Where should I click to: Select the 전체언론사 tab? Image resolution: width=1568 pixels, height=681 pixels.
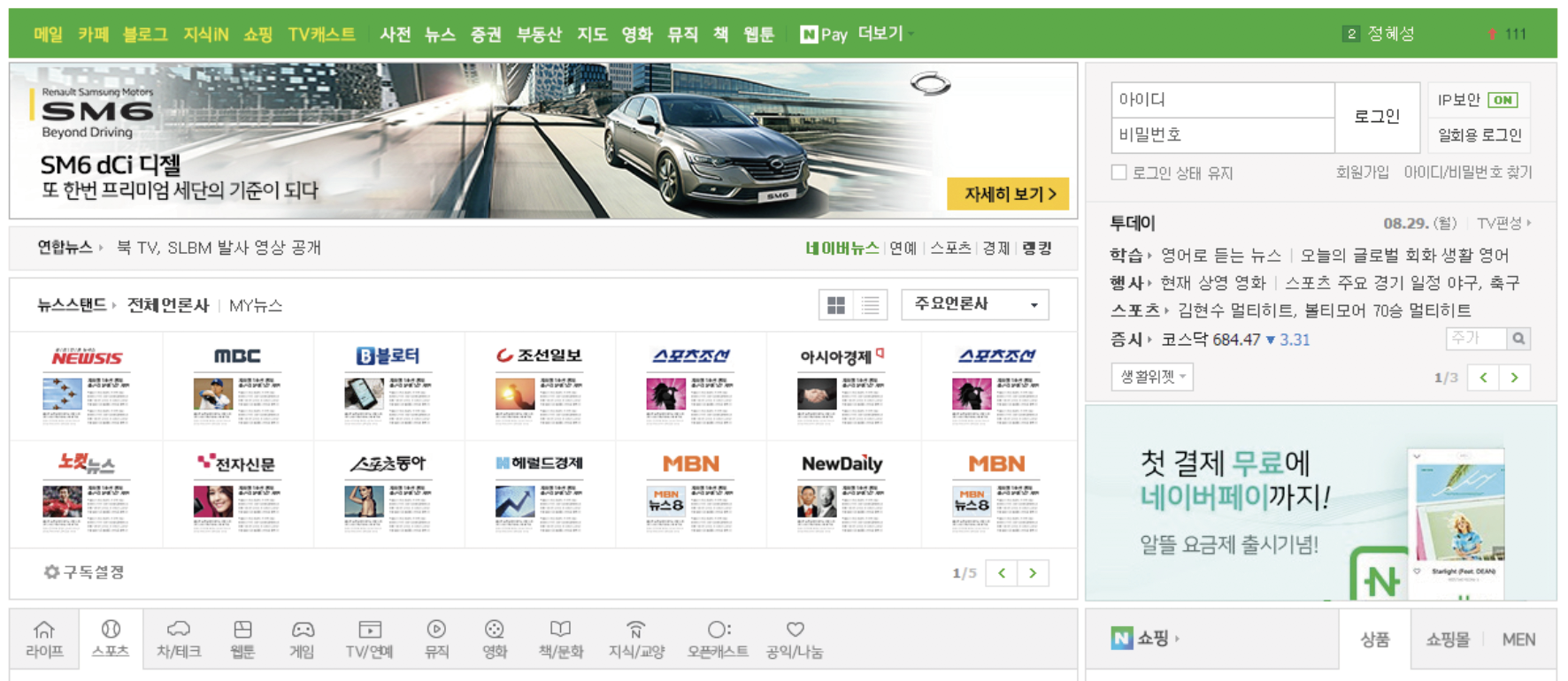[x=168, y=305]
